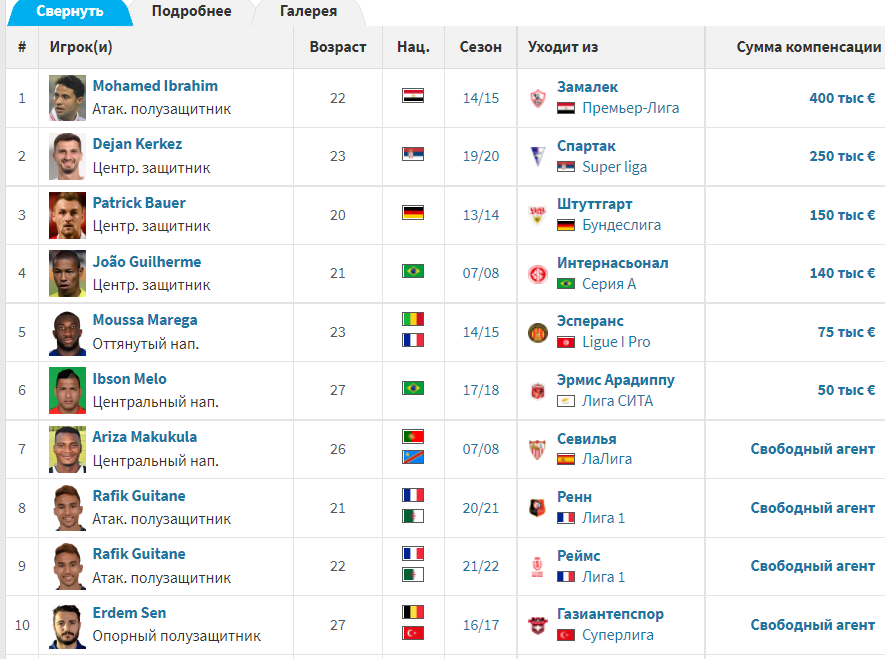Image resolution: width=885 pixels, height=659 pixels.
Task: Click the Zamalek club crest icon
Action: [x=537, y=98]
